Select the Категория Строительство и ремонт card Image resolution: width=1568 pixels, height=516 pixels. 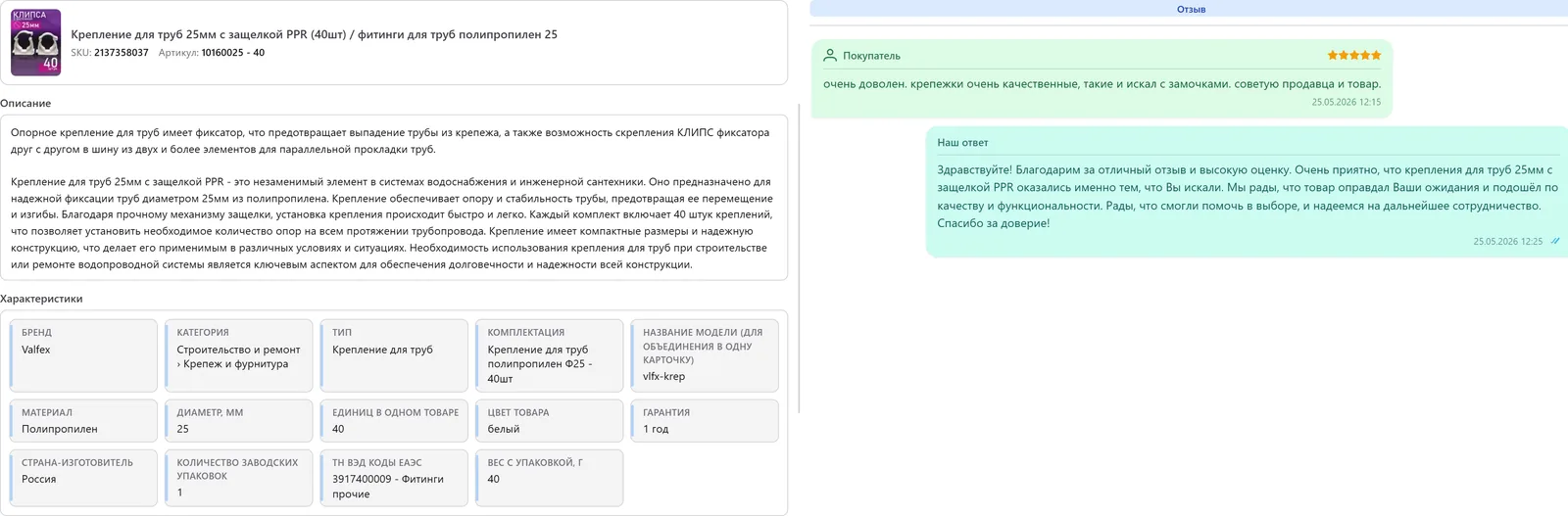[x=238, y=355]
